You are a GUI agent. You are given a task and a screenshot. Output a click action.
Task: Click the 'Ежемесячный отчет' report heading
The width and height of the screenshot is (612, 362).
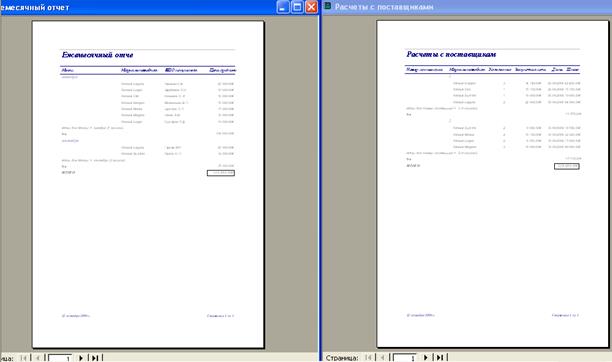coord(97,55)
